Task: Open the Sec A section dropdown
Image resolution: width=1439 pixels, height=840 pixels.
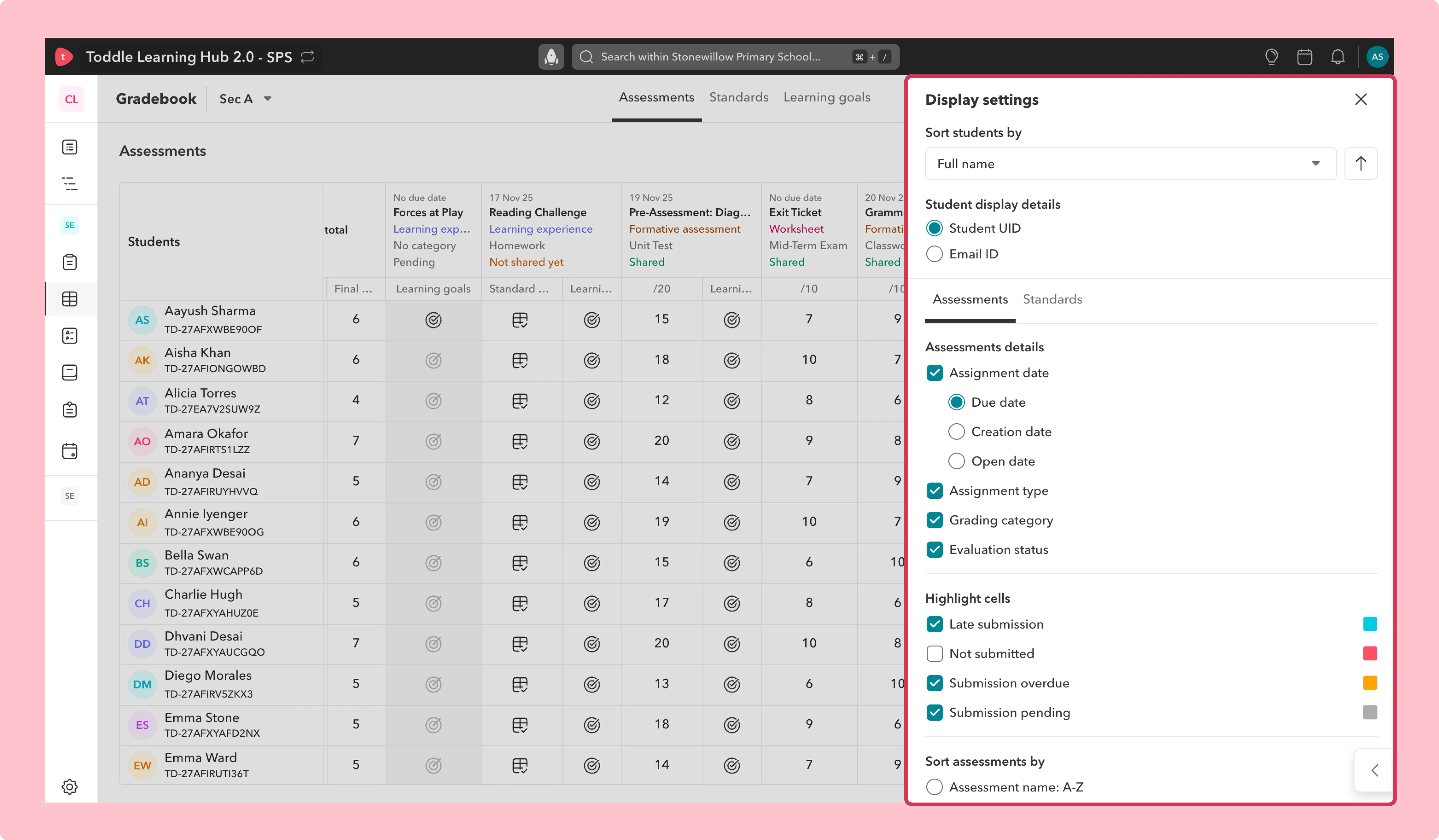Action: click(245, 99)
